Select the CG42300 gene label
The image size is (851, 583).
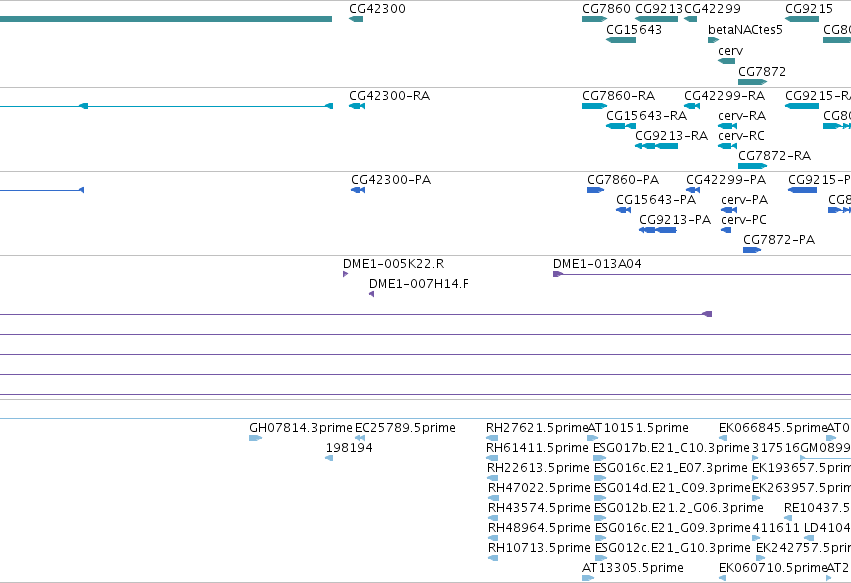tap(377, 9)
